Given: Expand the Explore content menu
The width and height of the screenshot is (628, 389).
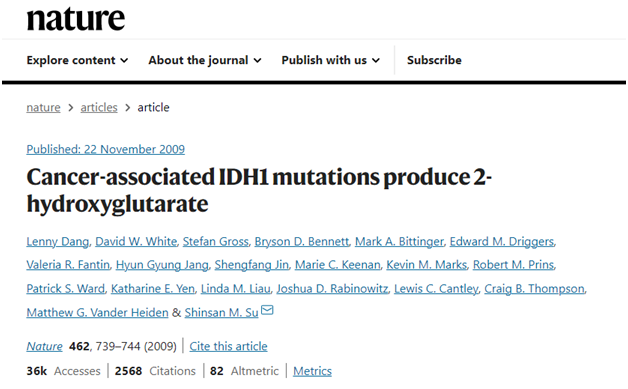Looking at the screenshot, I should 77,60.
